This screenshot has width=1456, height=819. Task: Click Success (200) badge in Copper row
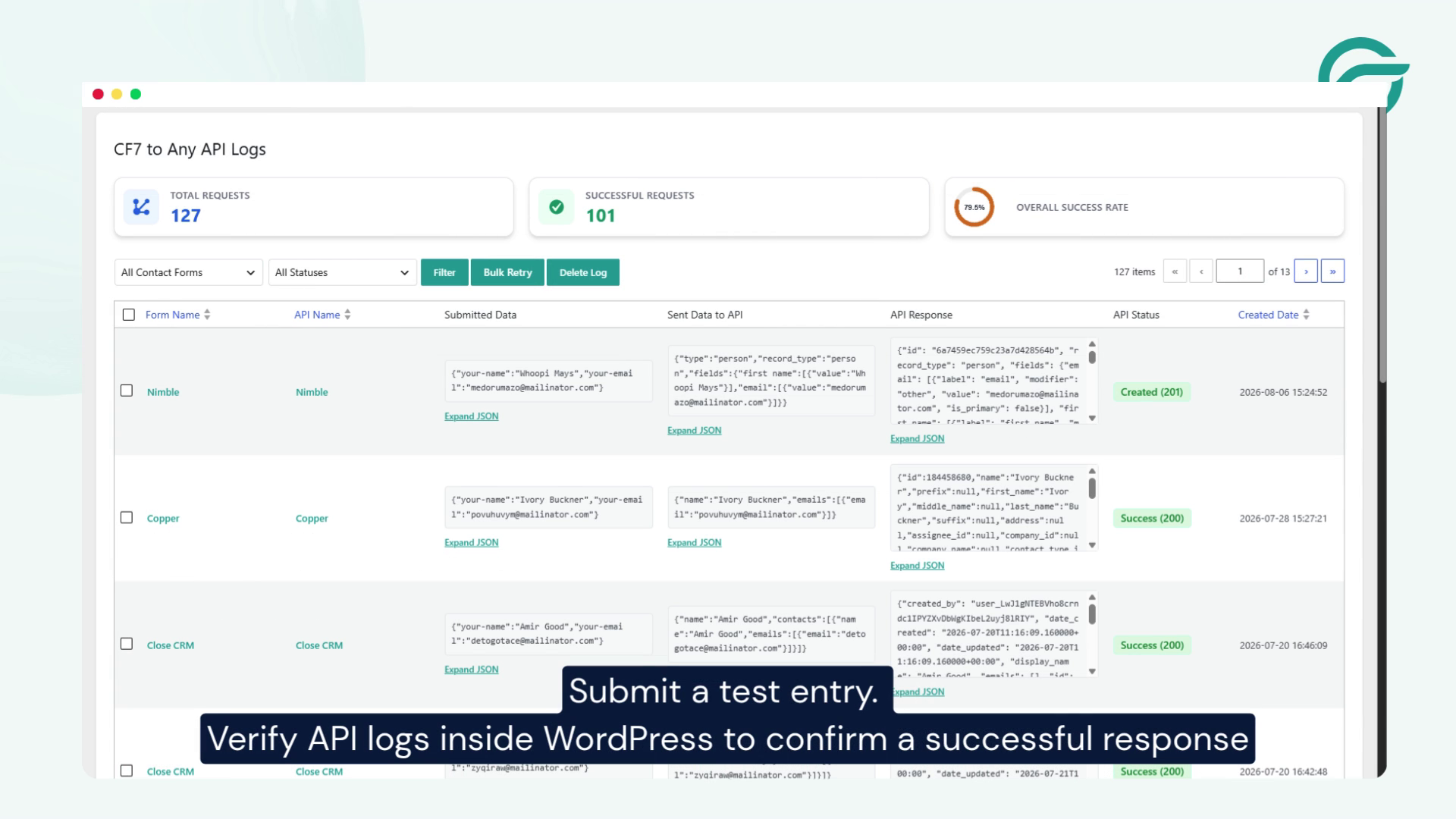click(1151, 519)
